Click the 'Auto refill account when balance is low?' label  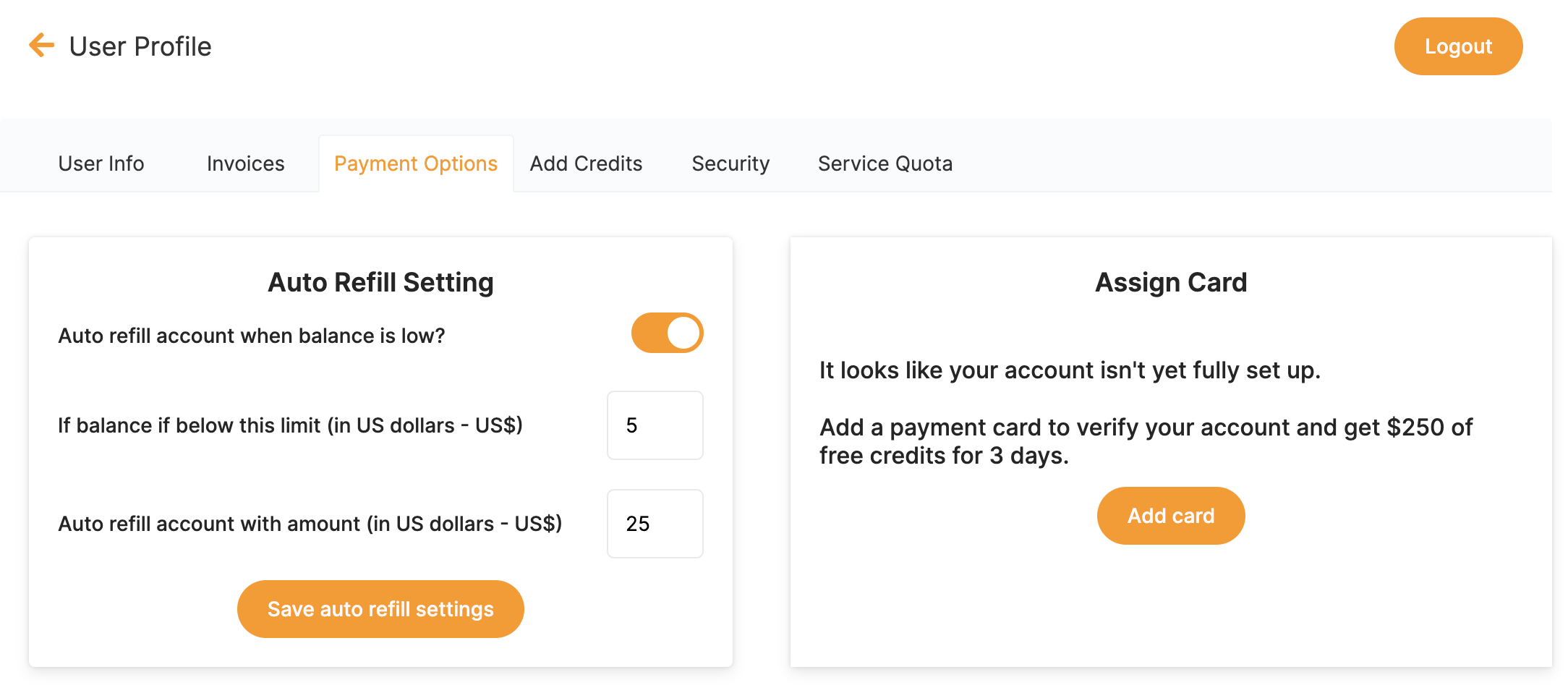click(x=251, y=336)
